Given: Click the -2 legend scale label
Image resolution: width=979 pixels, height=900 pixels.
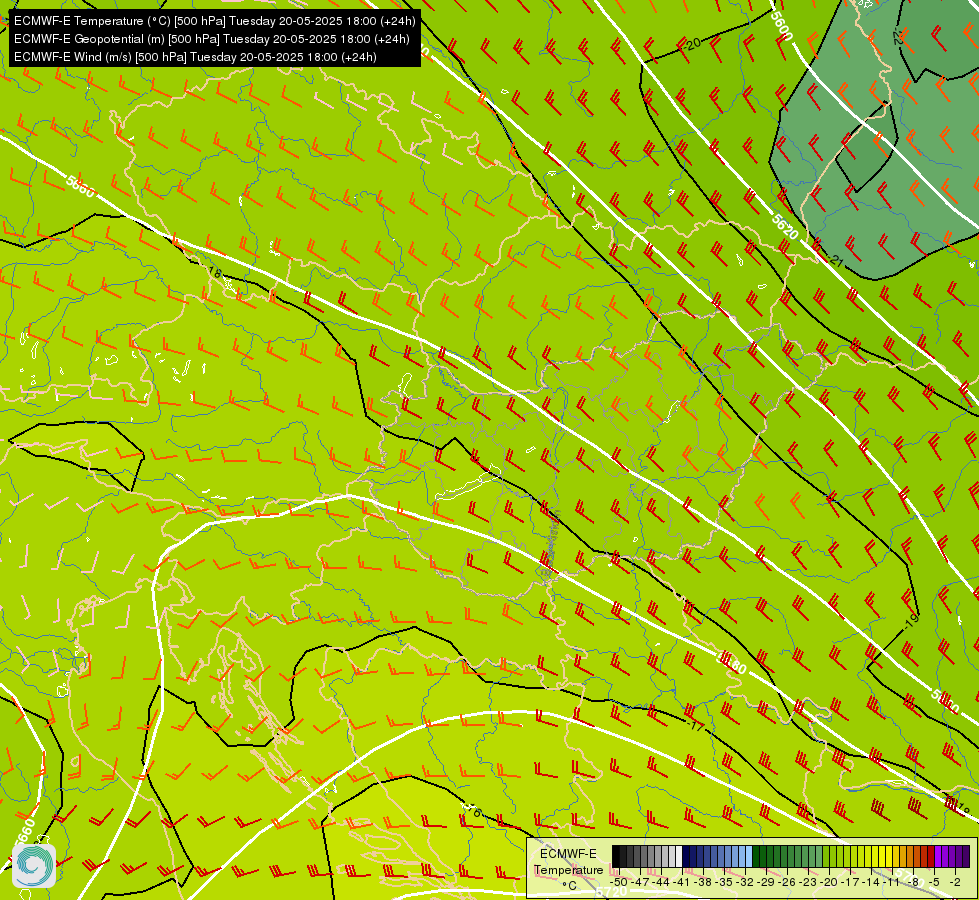Looking at the screenshot, I should point(955,883).
